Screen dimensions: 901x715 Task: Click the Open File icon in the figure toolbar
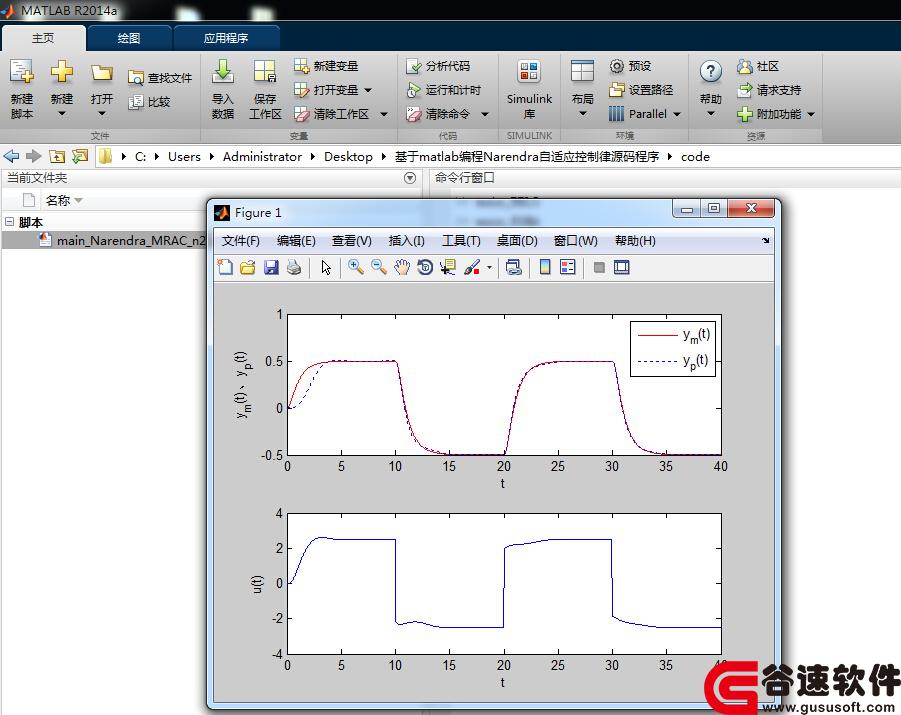point(248,267)
